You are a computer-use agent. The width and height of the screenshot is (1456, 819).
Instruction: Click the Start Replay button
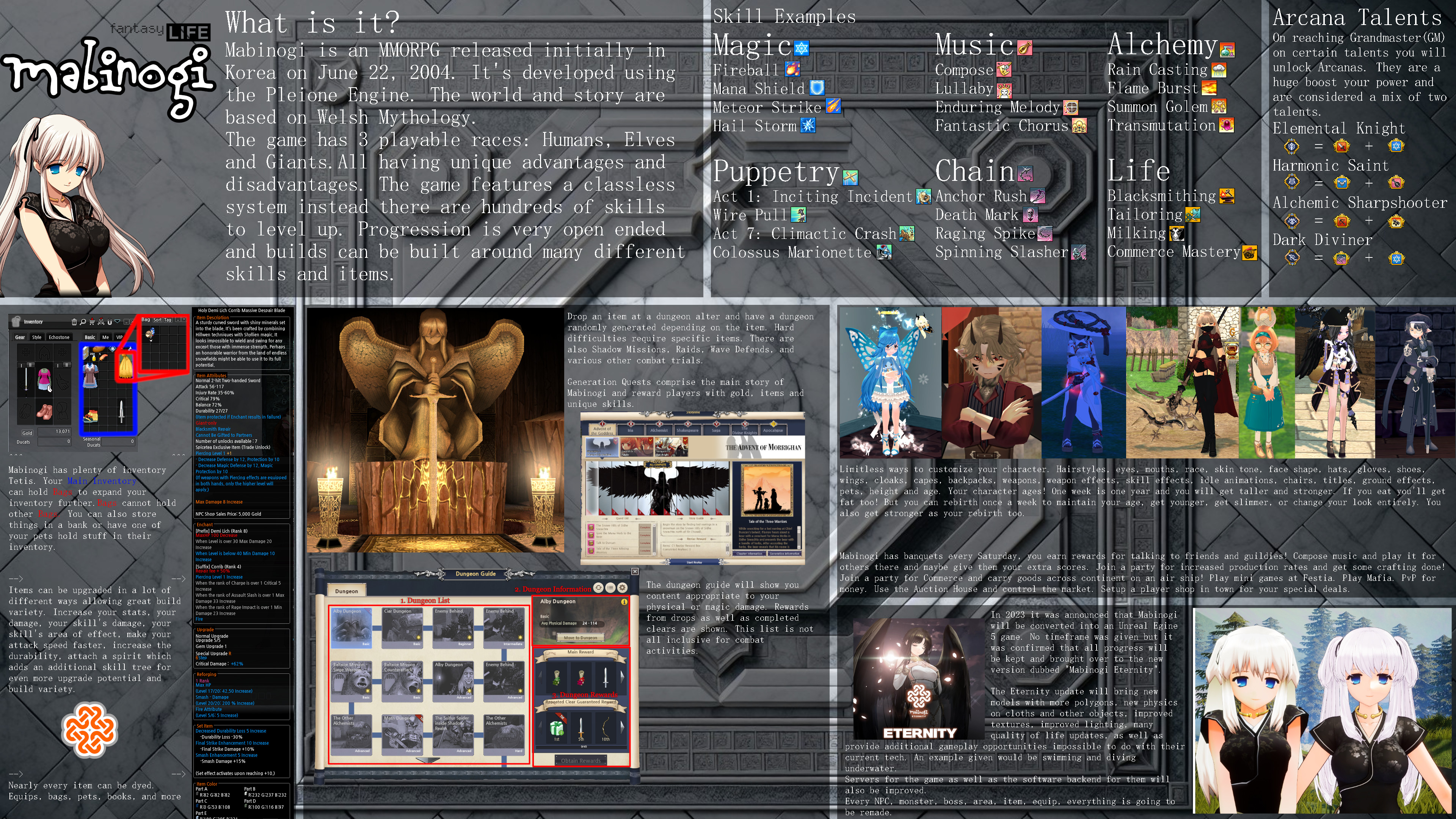tap(695, 562)
